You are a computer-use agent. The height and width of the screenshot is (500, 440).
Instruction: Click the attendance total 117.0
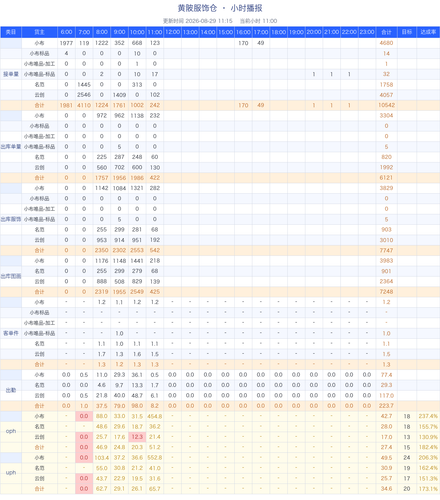386,395
